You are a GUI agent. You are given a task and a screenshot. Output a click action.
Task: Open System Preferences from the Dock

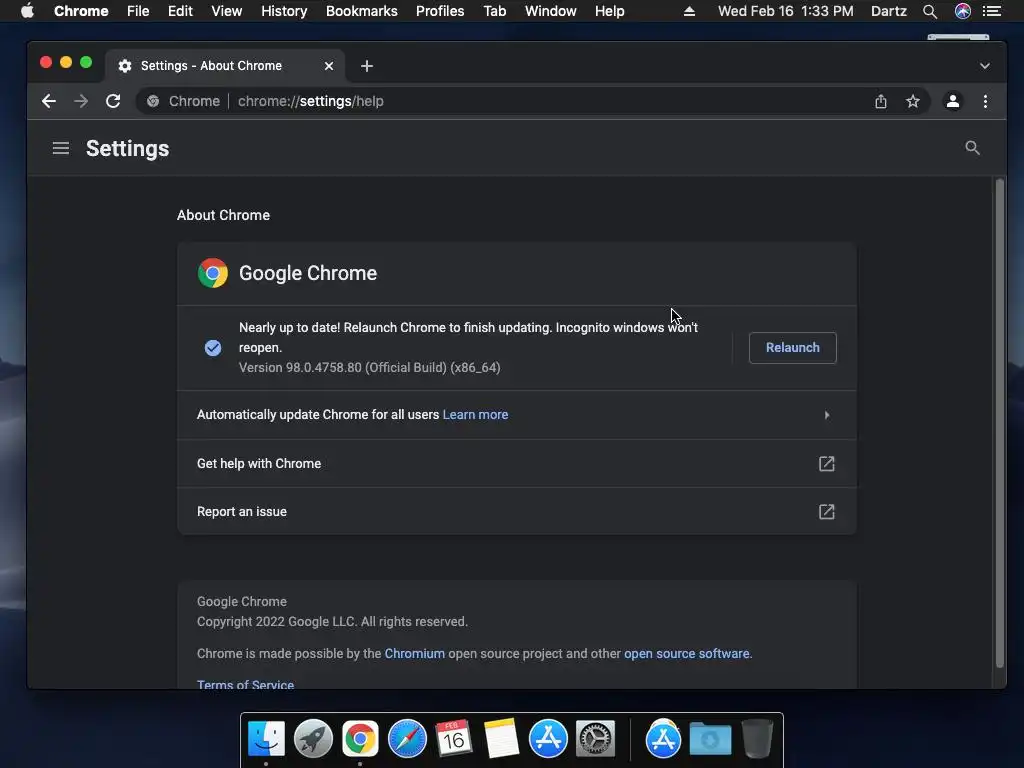coord(595,739)
